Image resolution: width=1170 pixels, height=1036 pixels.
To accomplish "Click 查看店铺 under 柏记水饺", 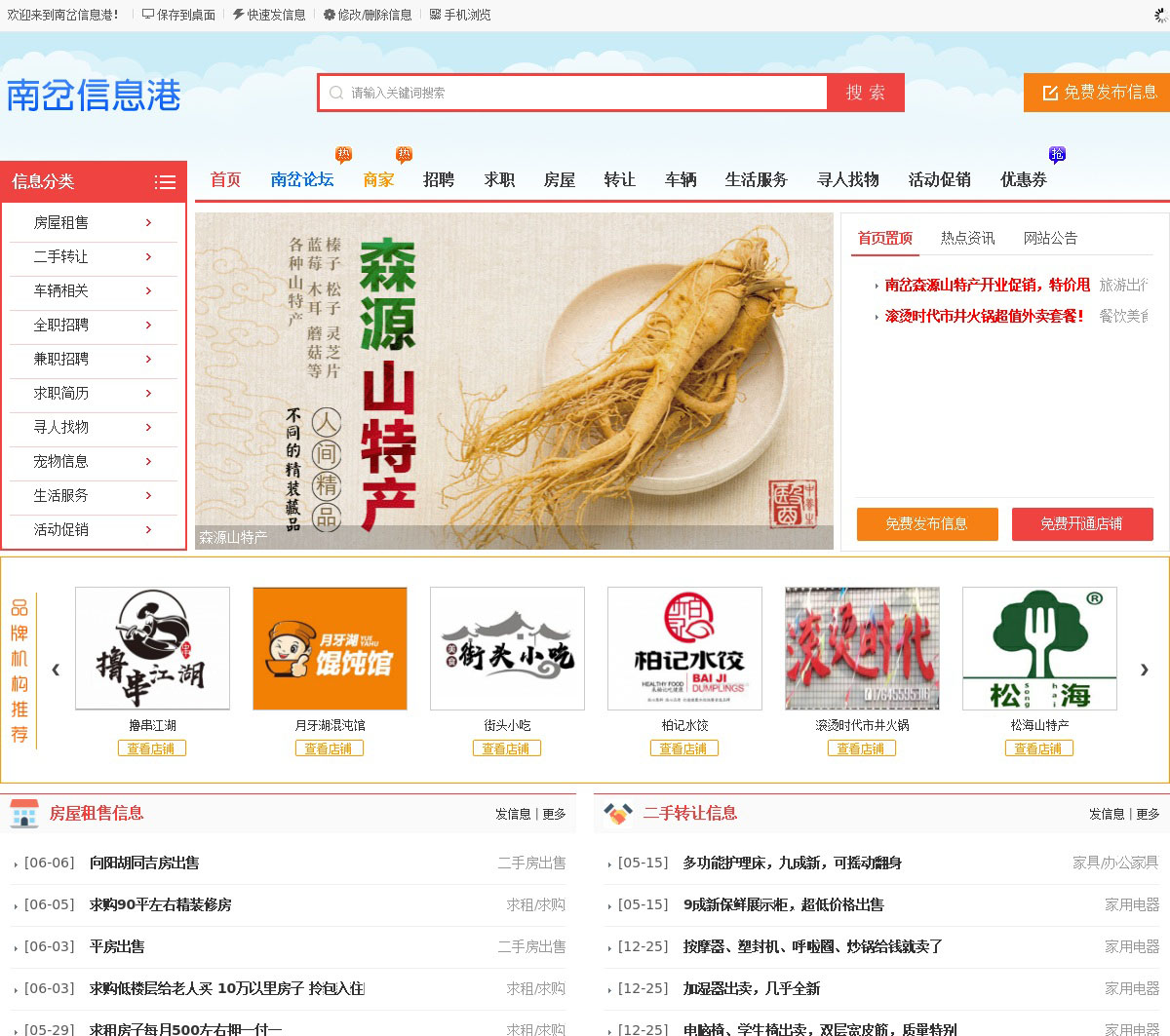I will (683, 748).
